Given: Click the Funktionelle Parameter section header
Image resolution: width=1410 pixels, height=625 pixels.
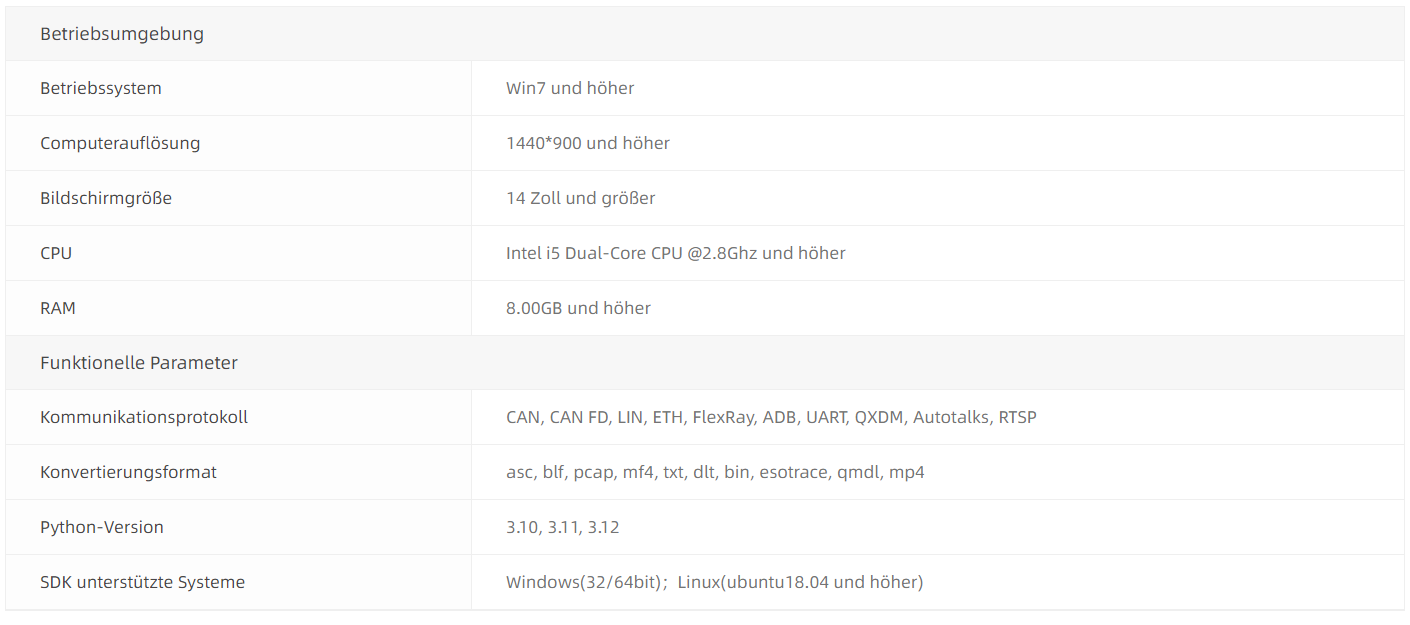Looking at the screenshot, I should tap(139, 363).
